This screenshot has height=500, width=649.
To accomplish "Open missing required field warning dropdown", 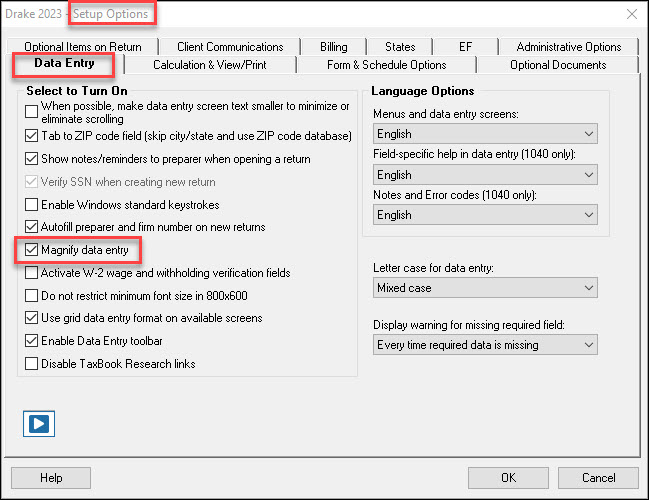I will [485, 345].
